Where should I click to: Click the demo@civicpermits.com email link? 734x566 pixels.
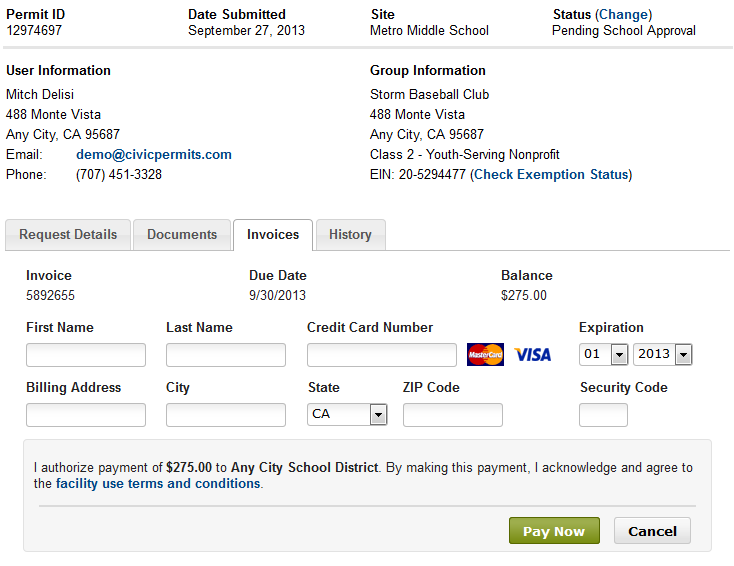(x=154, y=154)
